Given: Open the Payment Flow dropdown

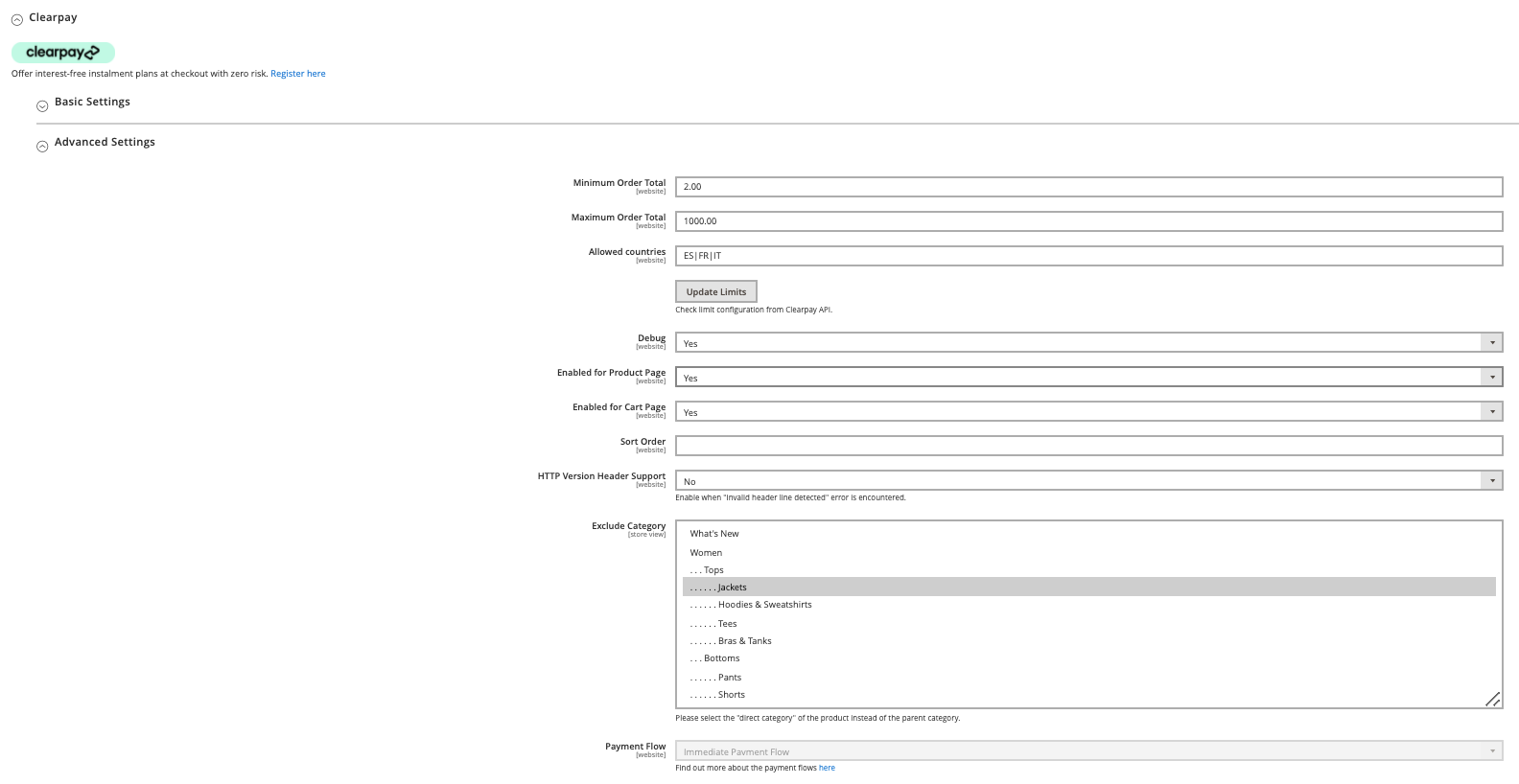Looking at the screenshot, I should tap(1088, 751).
